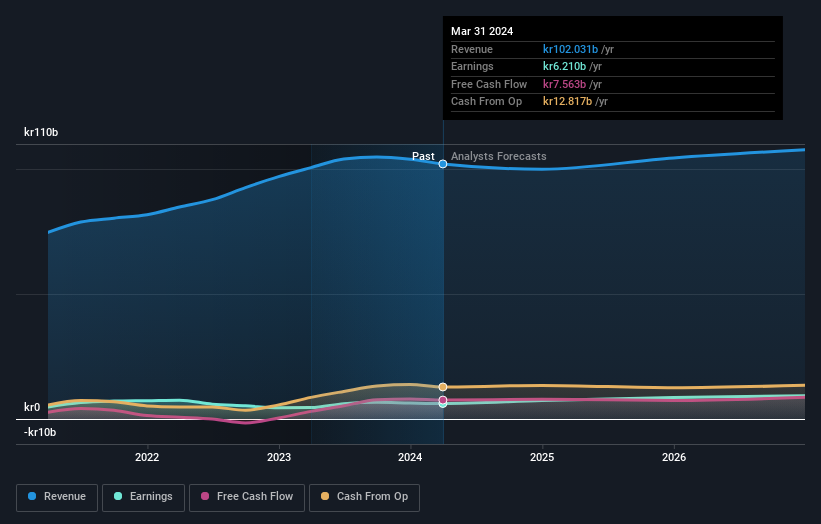The image size is (821, 524).
Task: Click the 2023 x-axis label
Action: point(279,457)
